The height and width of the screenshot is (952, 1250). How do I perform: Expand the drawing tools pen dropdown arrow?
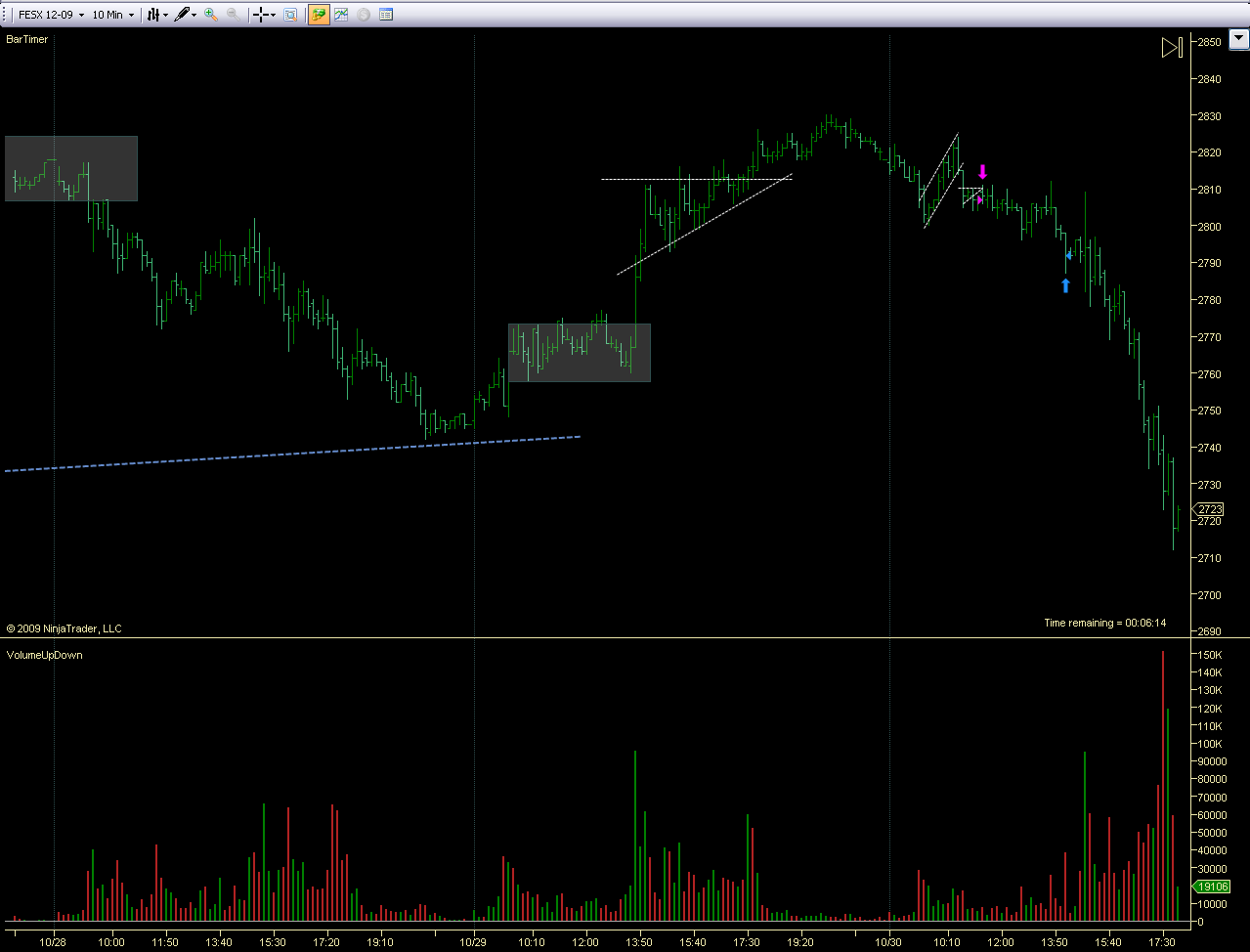coord(194,15)
